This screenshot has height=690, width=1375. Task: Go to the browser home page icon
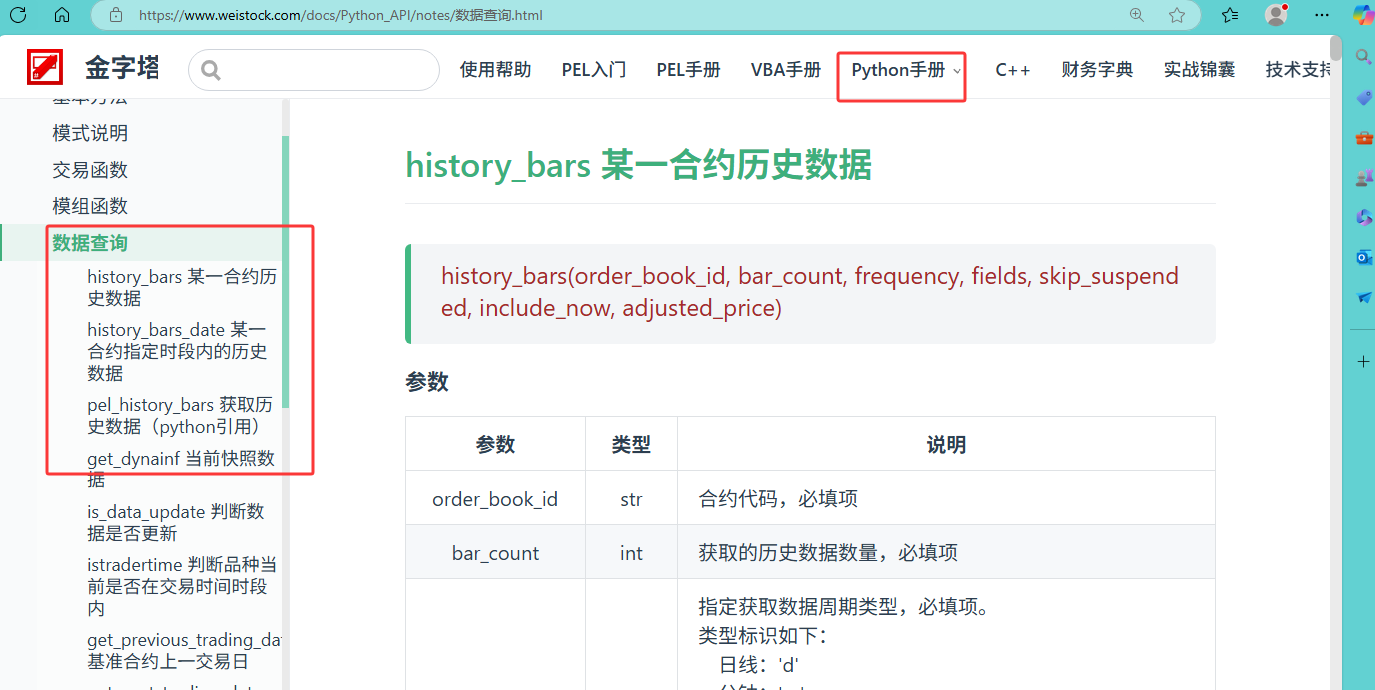pyautogui.click(x=62, y=15)
